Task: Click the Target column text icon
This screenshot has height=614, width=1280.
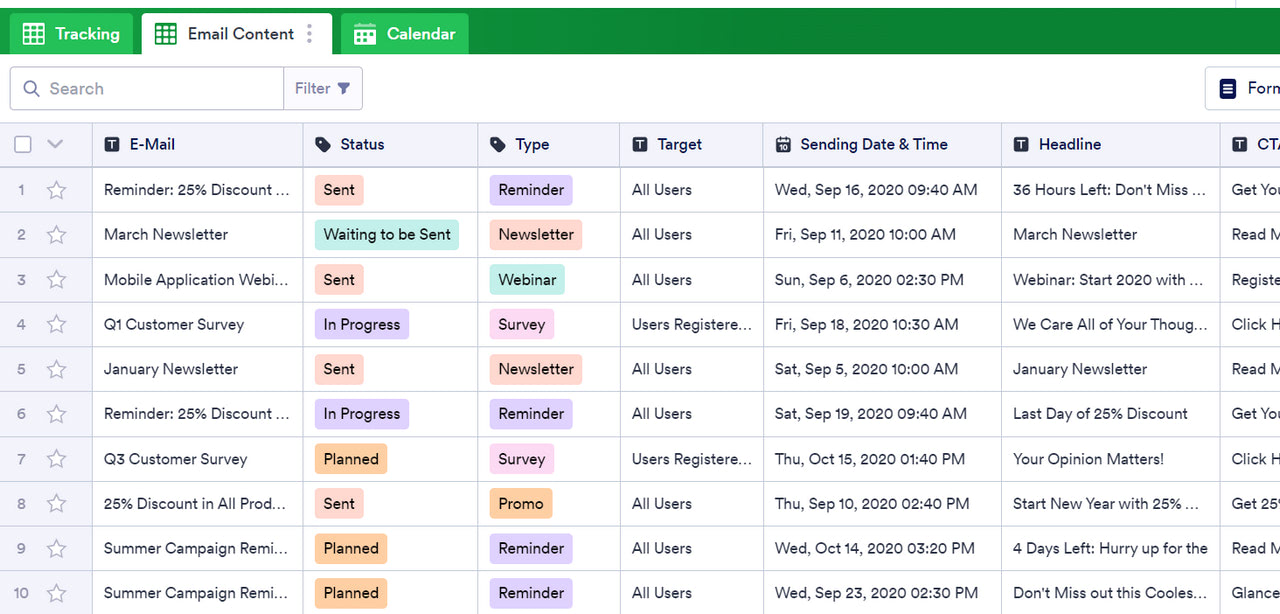Action: point(640,144)
